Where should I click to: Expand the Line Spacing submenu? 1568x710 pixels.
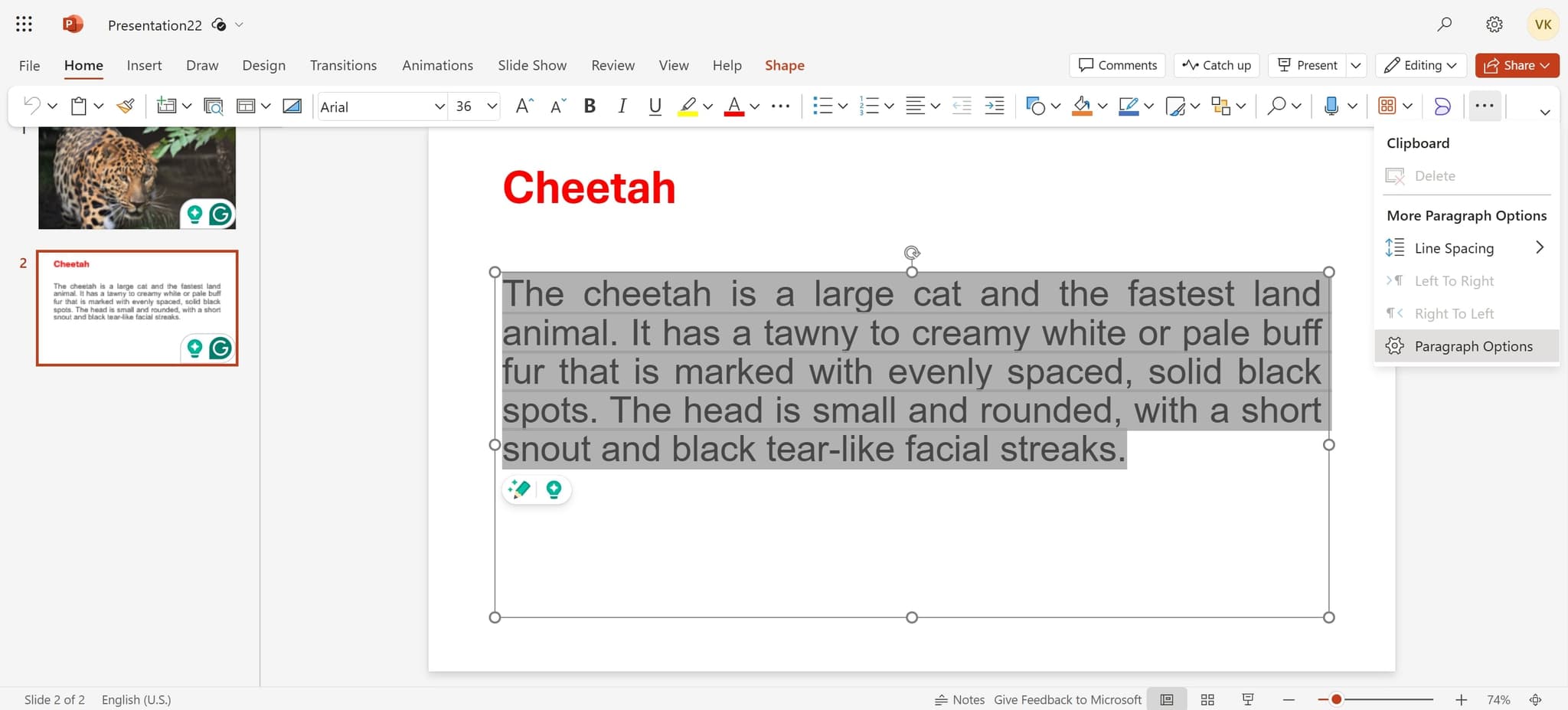pos(1454,247)
